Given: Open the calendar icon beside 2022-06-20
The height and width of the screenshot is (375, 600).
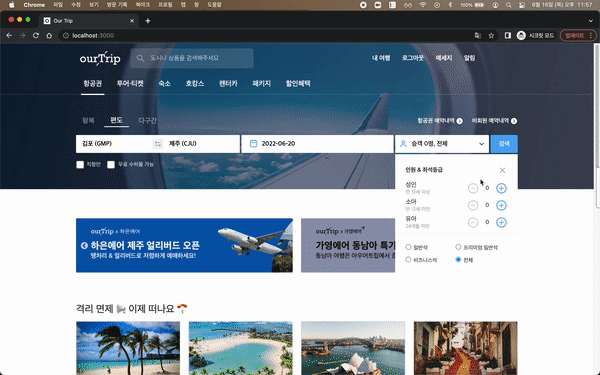Looking at the screenshot, I should (253, 143).
